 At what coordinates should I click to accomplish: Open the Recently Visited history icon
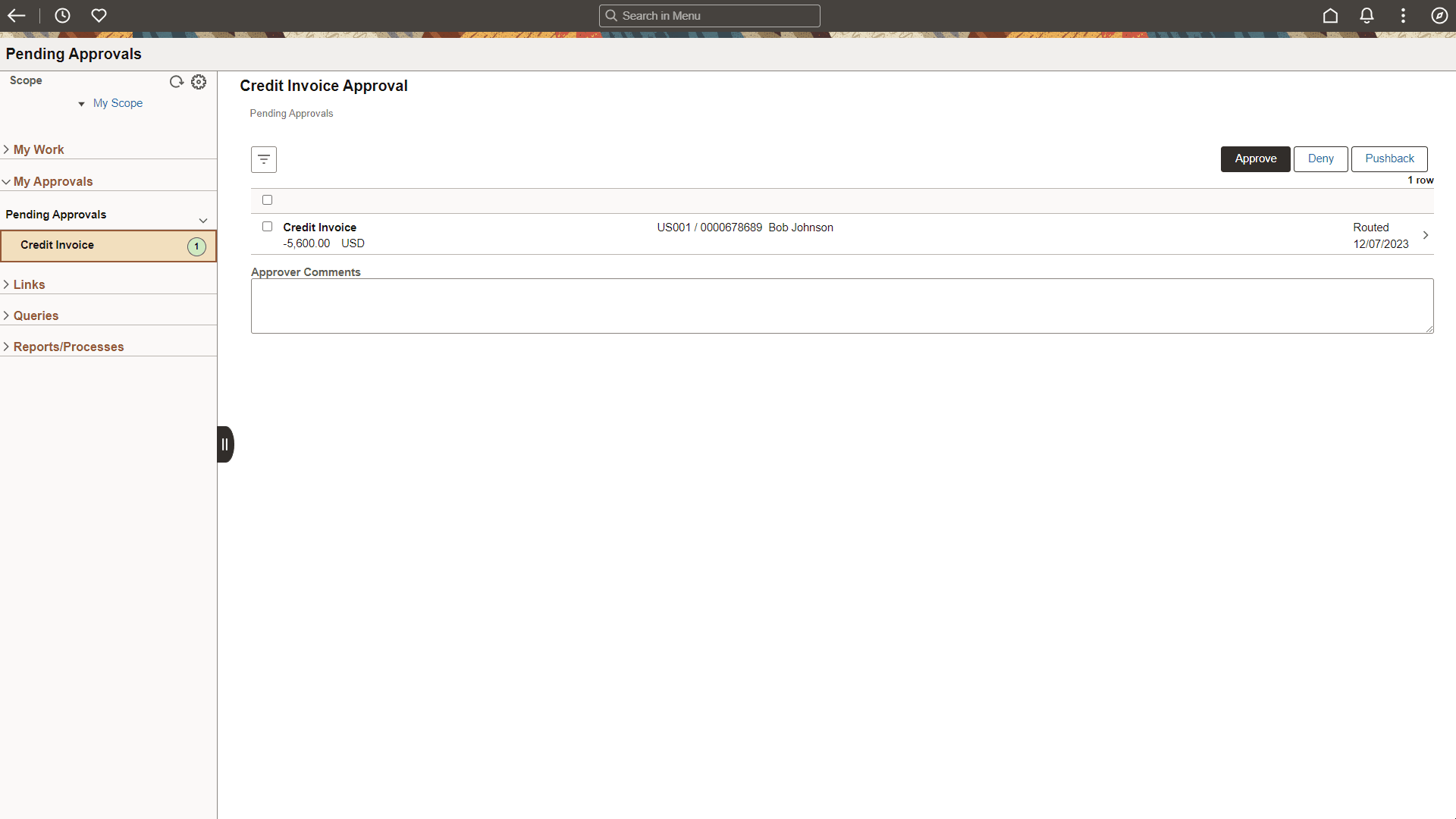tap(62, 15)
